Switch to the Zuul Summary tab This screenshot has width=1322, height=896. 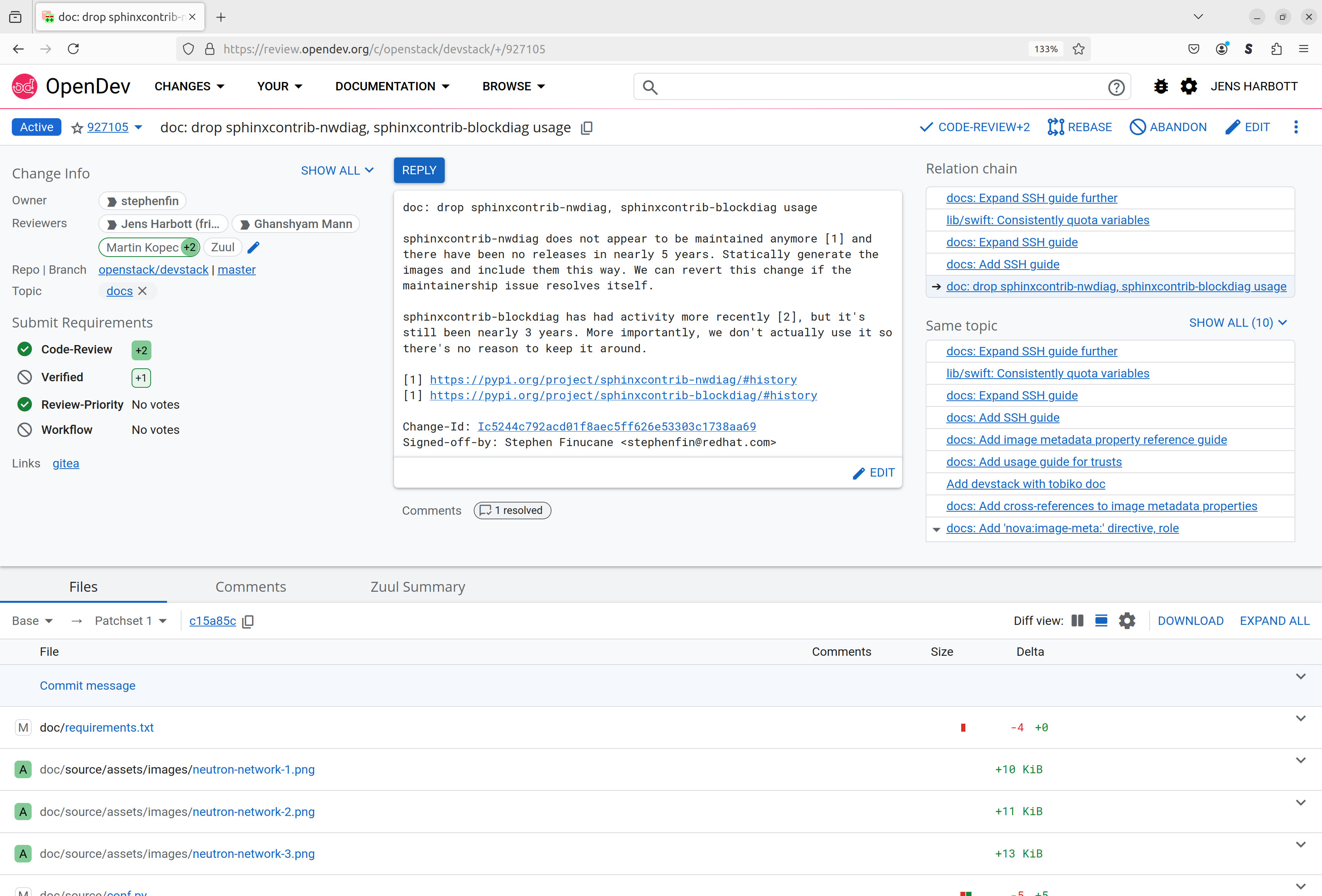click(x=418, y=587)
